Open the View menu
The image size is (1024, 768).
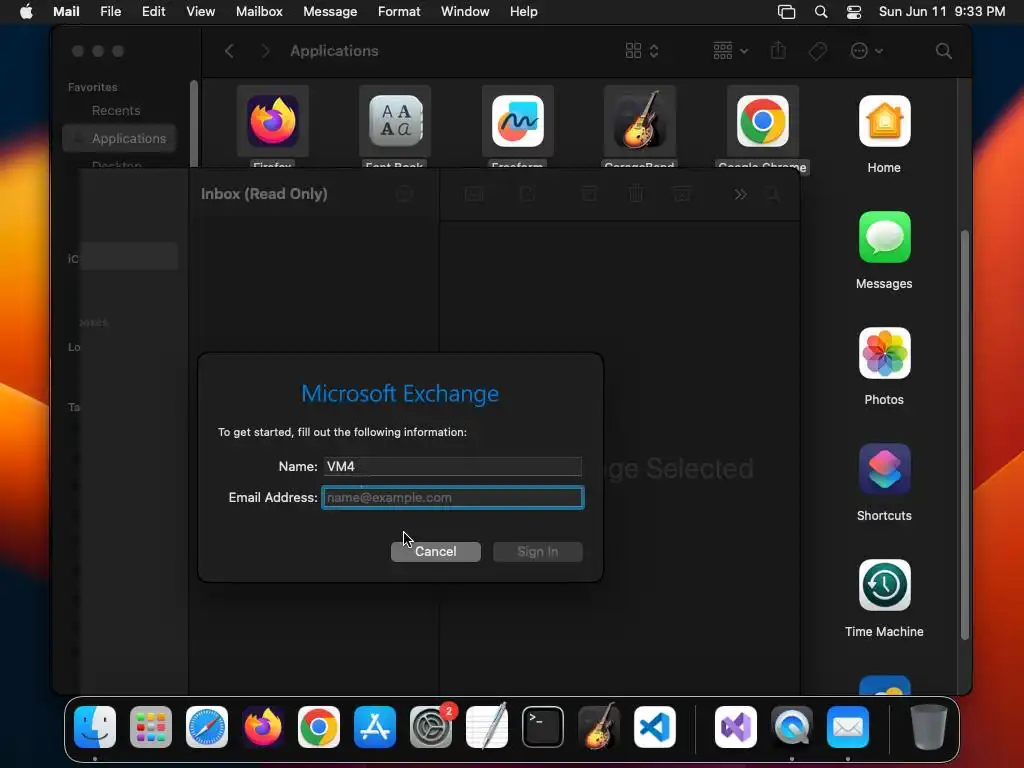point(200,12)
